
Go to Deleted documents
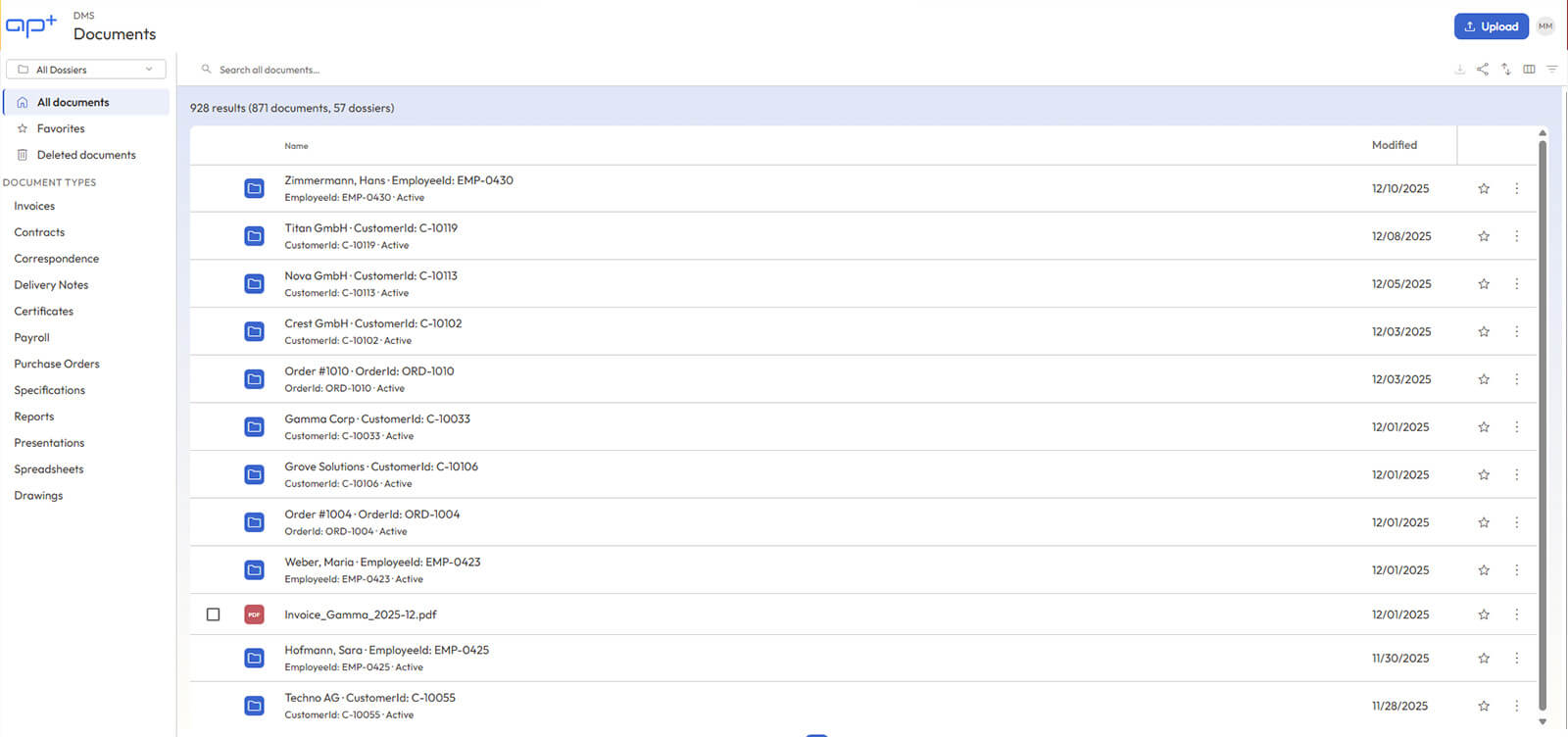pos(86,155)
